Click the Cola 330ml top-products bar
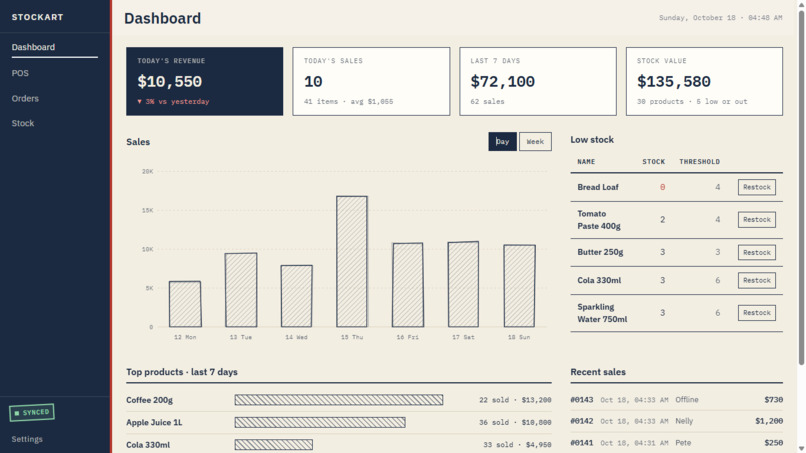Image resolution: width=806 pixels, height=453 pixels. tap(273, 444)
